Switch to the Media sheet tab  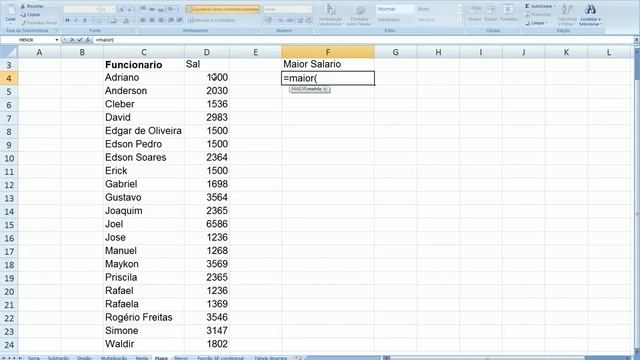tap(142, 358)
